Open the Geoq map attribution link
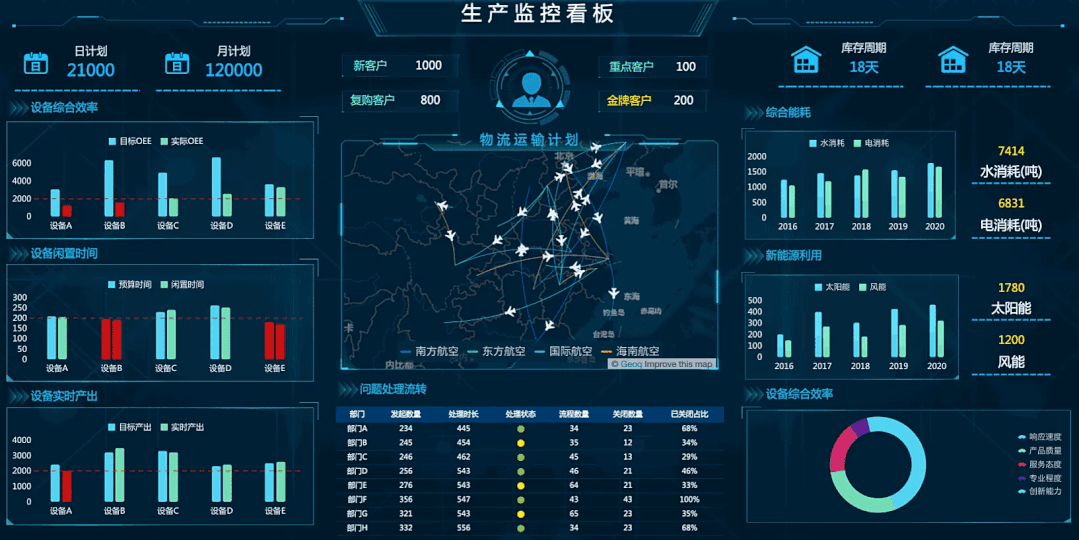Image resolution: width=1079 pixels, height=540 pixels. tap(631, 364)
